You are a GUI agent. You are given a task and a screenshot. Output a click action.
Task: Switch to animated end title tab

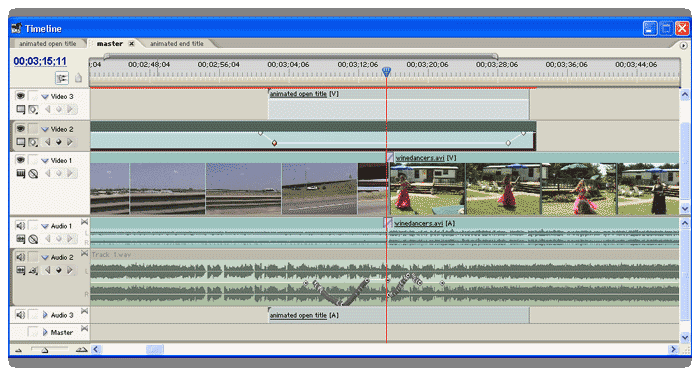pos(177,43)
